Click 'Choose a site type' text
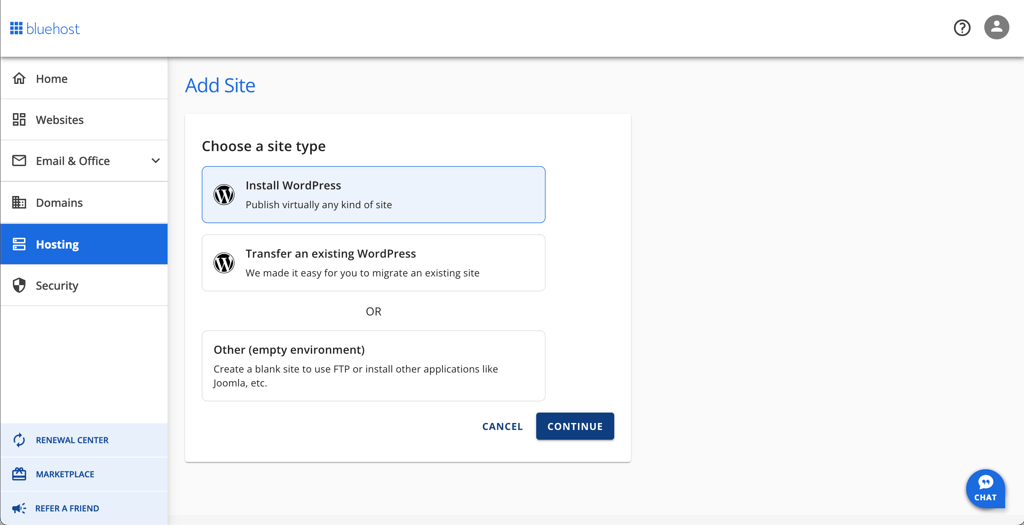Viewport: 1024px width, 525px height. tap(264, 146)
